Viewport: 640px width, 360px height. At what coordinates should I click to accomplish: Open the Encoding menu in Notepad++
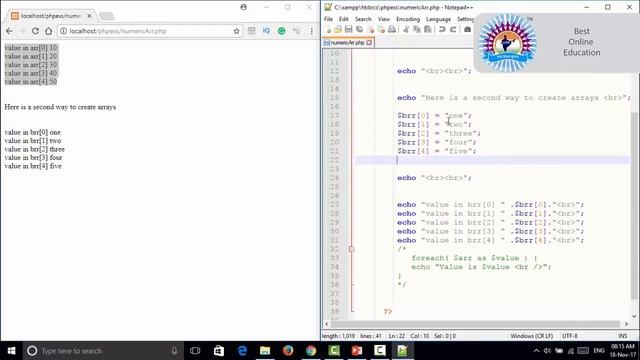tap(408, 19)
